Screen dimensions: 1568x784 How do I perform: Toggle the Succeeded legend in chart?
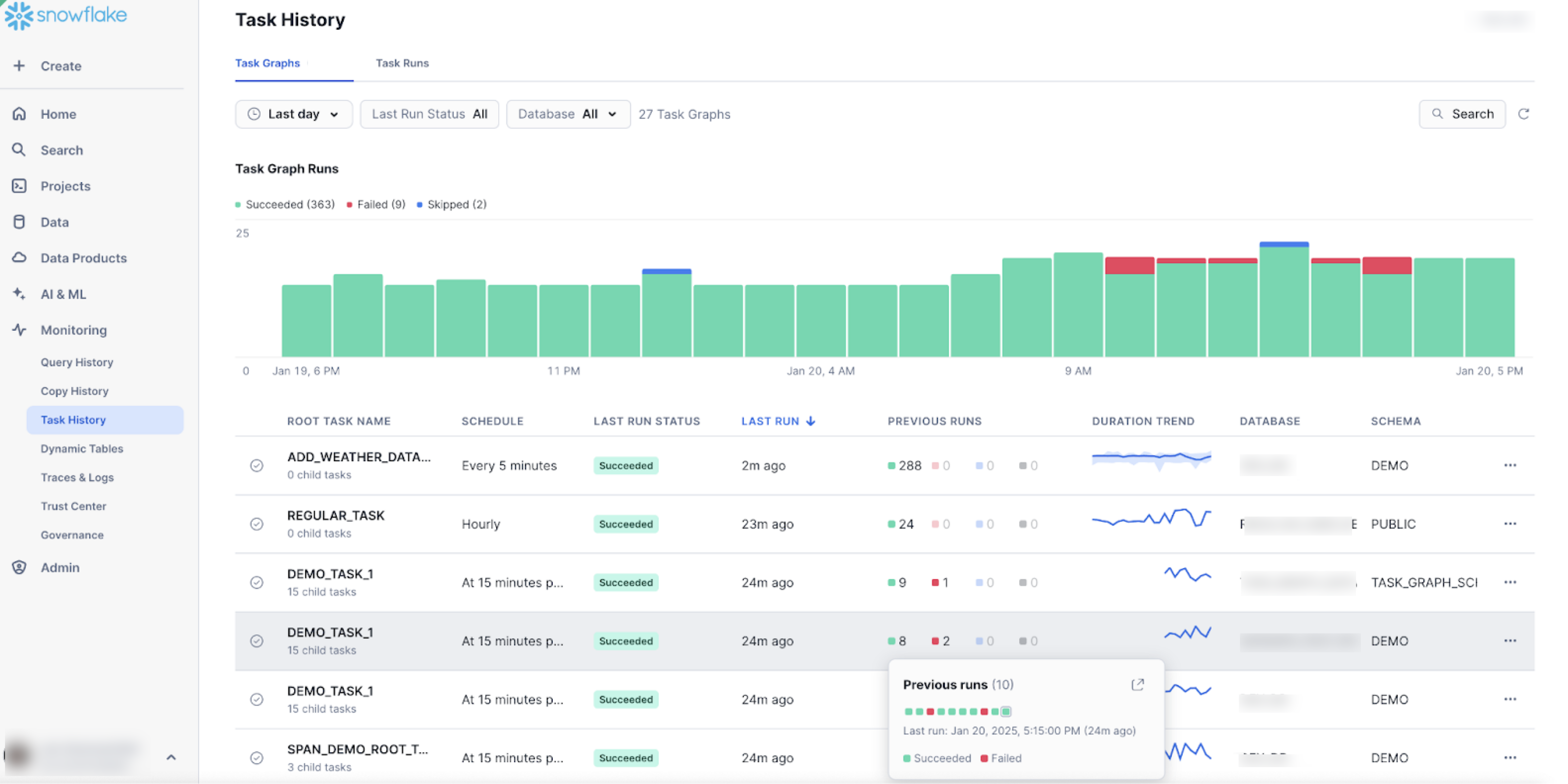285,204
